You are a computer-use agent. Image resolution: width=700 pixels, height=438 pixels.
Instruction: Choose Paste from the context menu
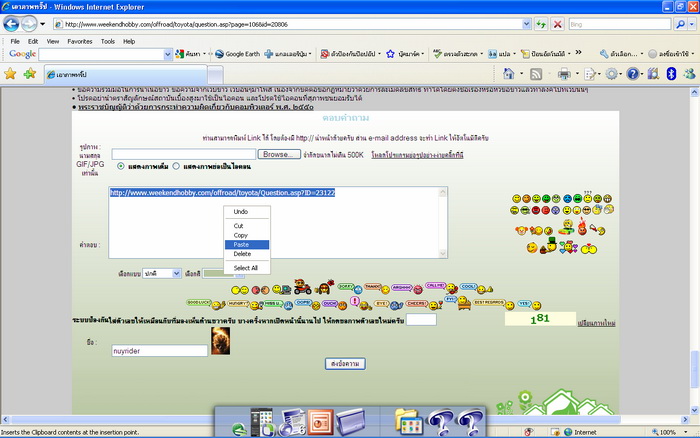[x=241, y=245]
